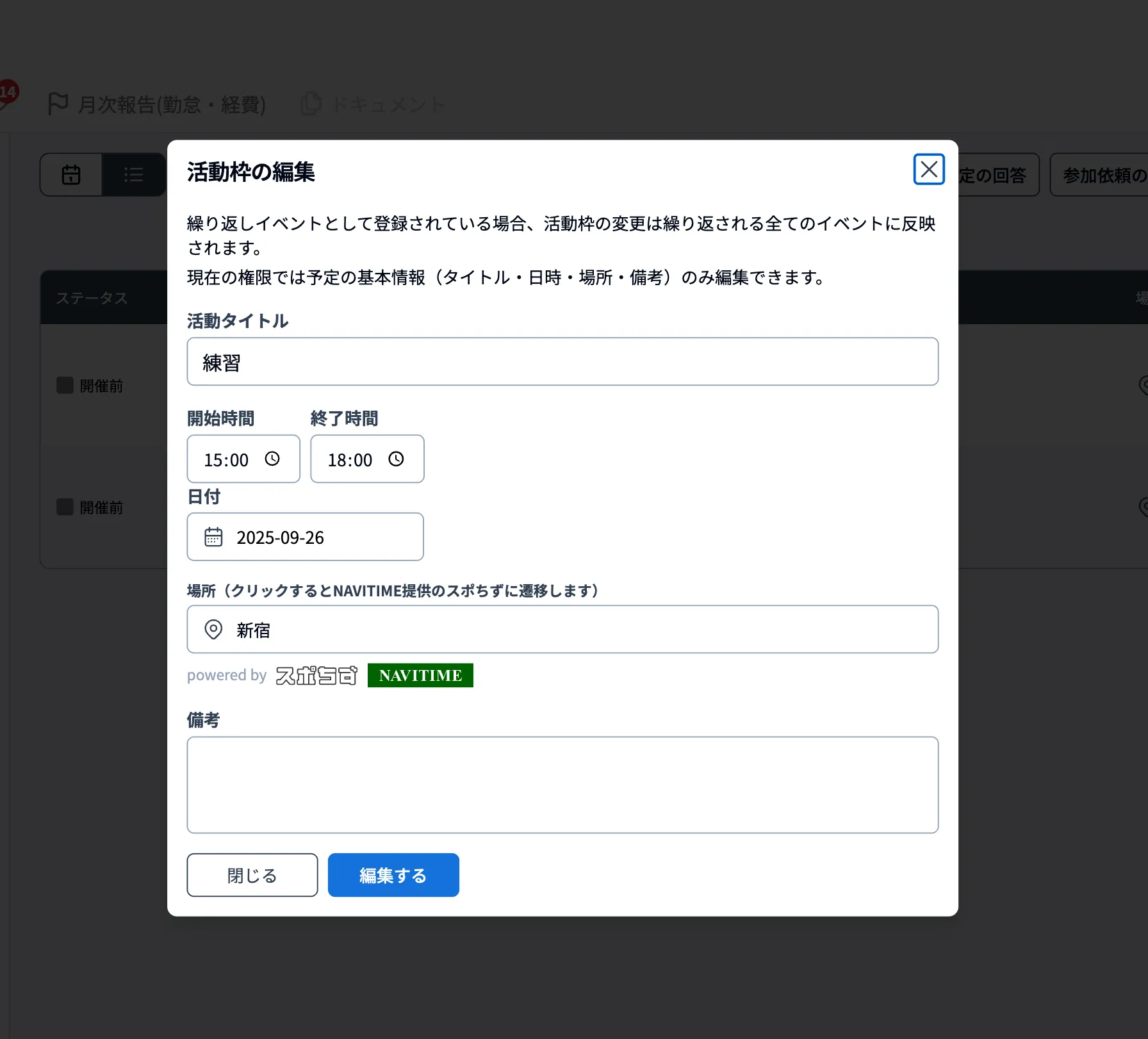The width and height of the screenshot is (1148, 1039).
Task: Click the NAVITIME link logo
Action: pos(420,675)
